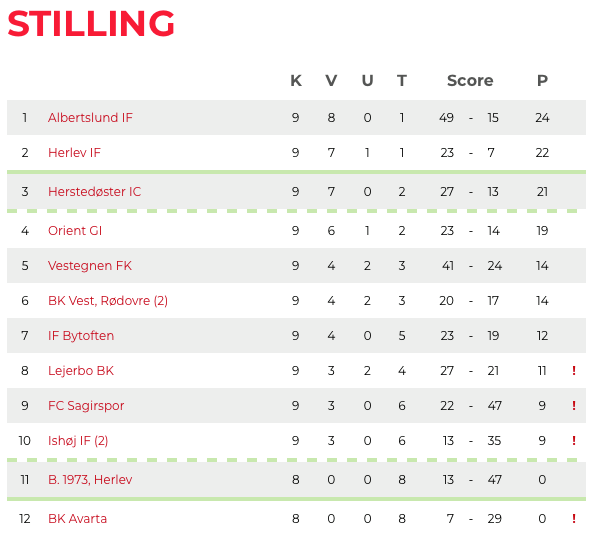
Task: Click the BK Avarta team link
Action: pos(77,518)
